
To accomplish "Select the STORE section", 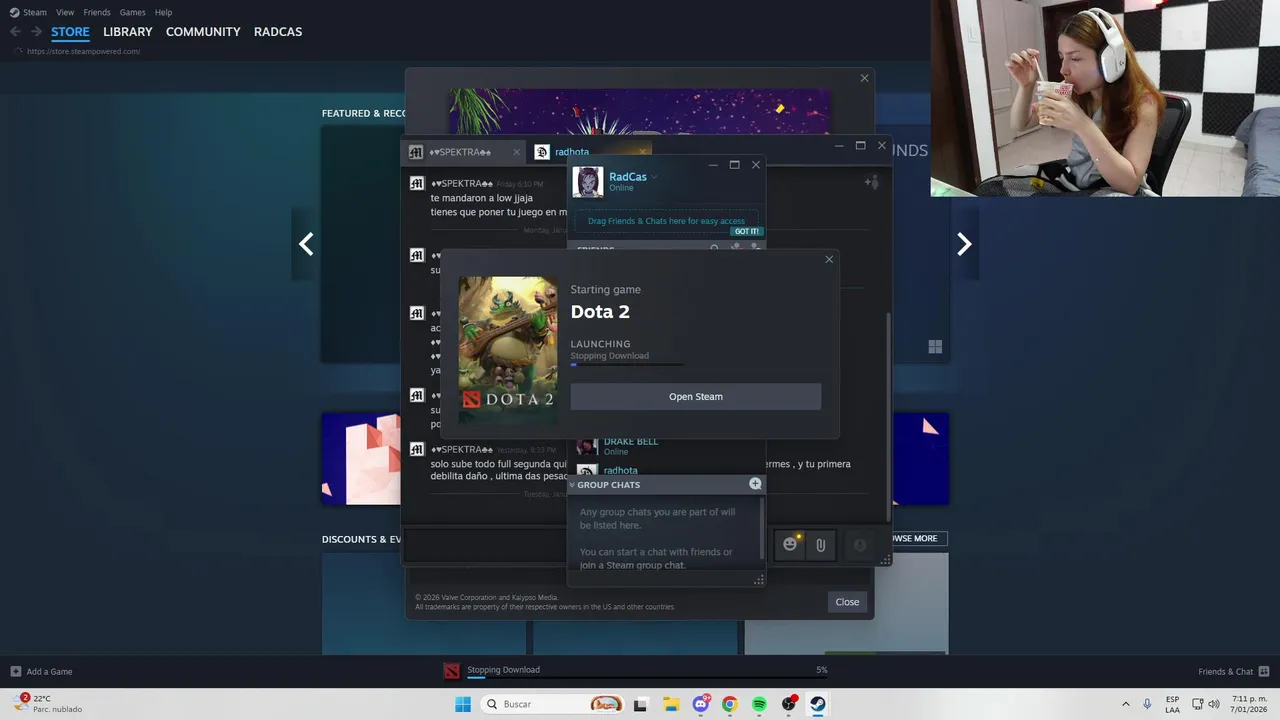I will click(70, 32).
